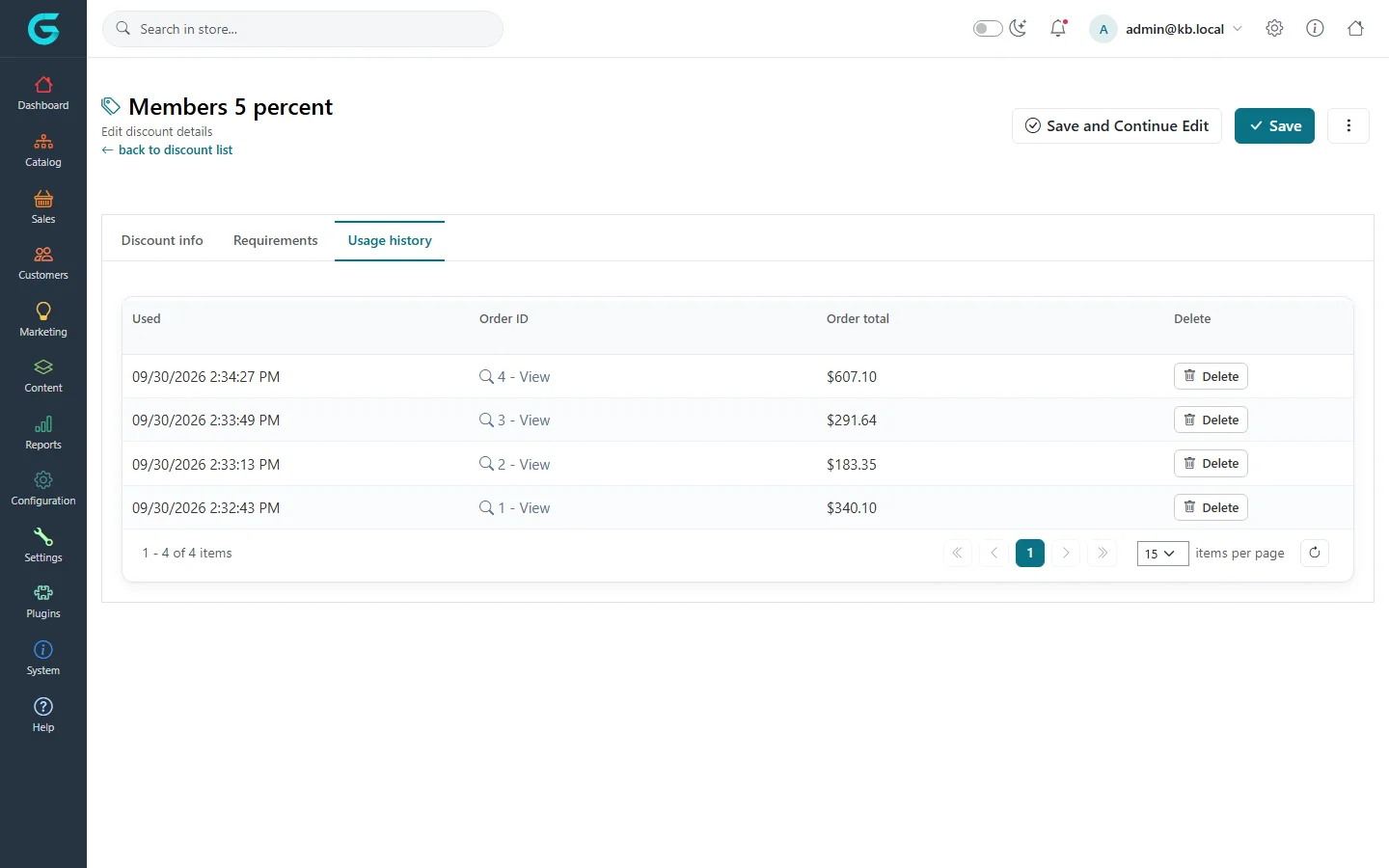Open the Sales sidebar menu
This screenshot has width=1389, height=868.
point(43,207)
